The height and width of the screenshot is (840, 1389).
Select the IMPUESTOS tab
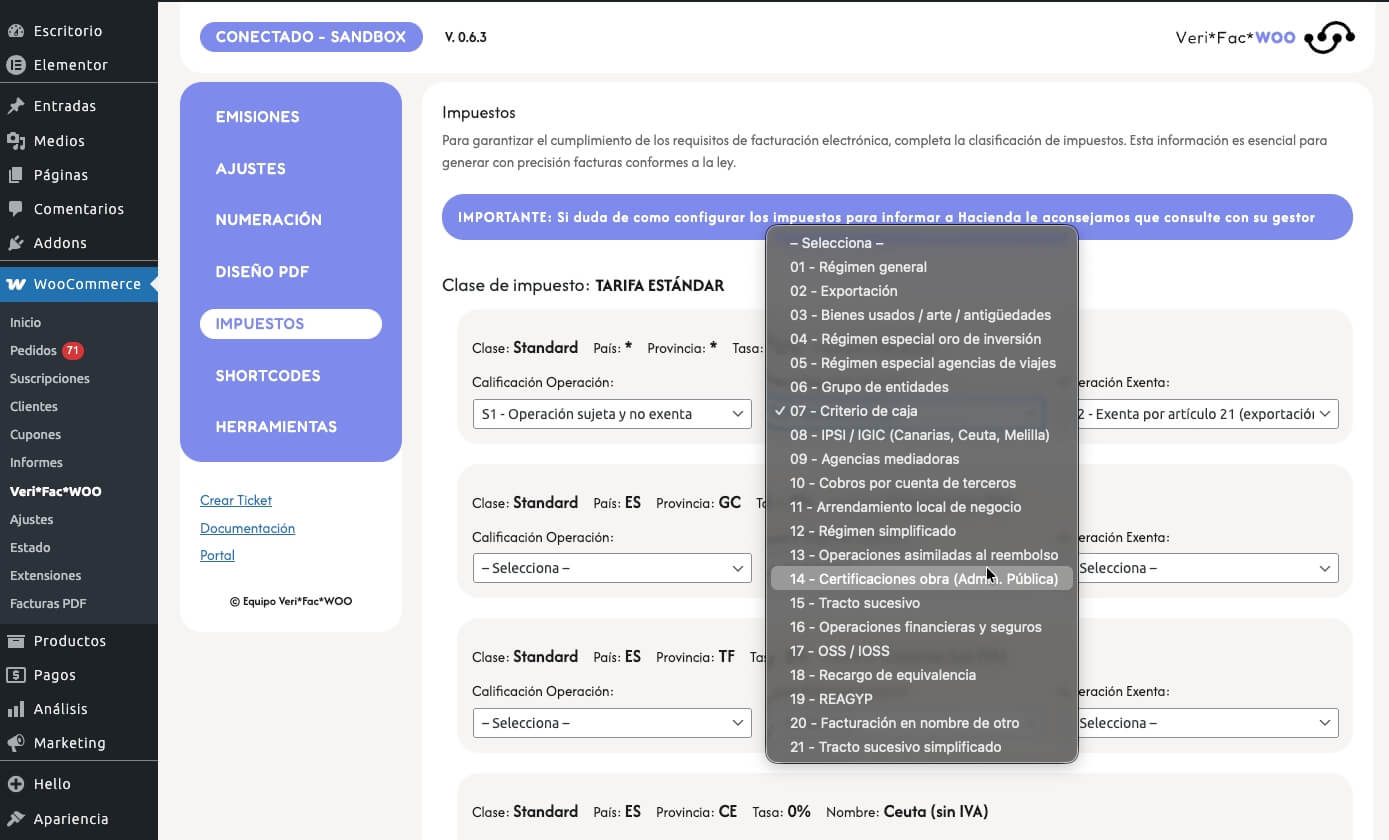291,324
